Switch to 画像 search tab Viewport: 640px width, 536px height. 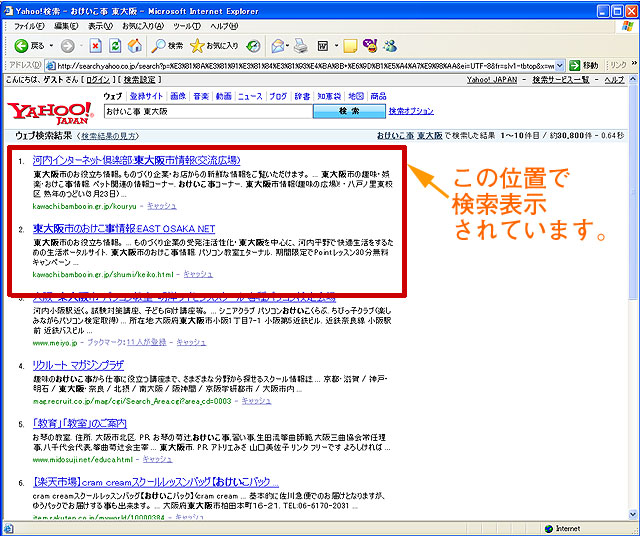[178, 96]
